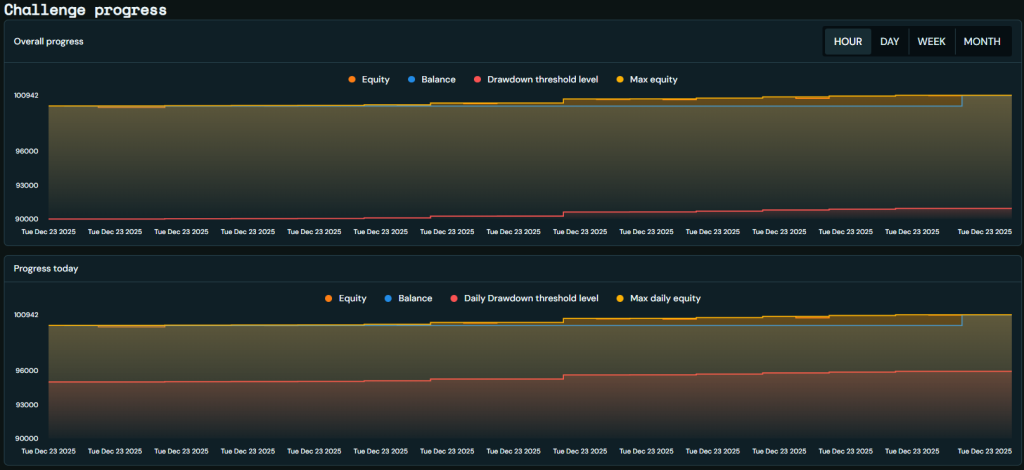This screenshot has width=1024, height=470.
Task: Switch to the DAY time range
Action: pos(889,42)
